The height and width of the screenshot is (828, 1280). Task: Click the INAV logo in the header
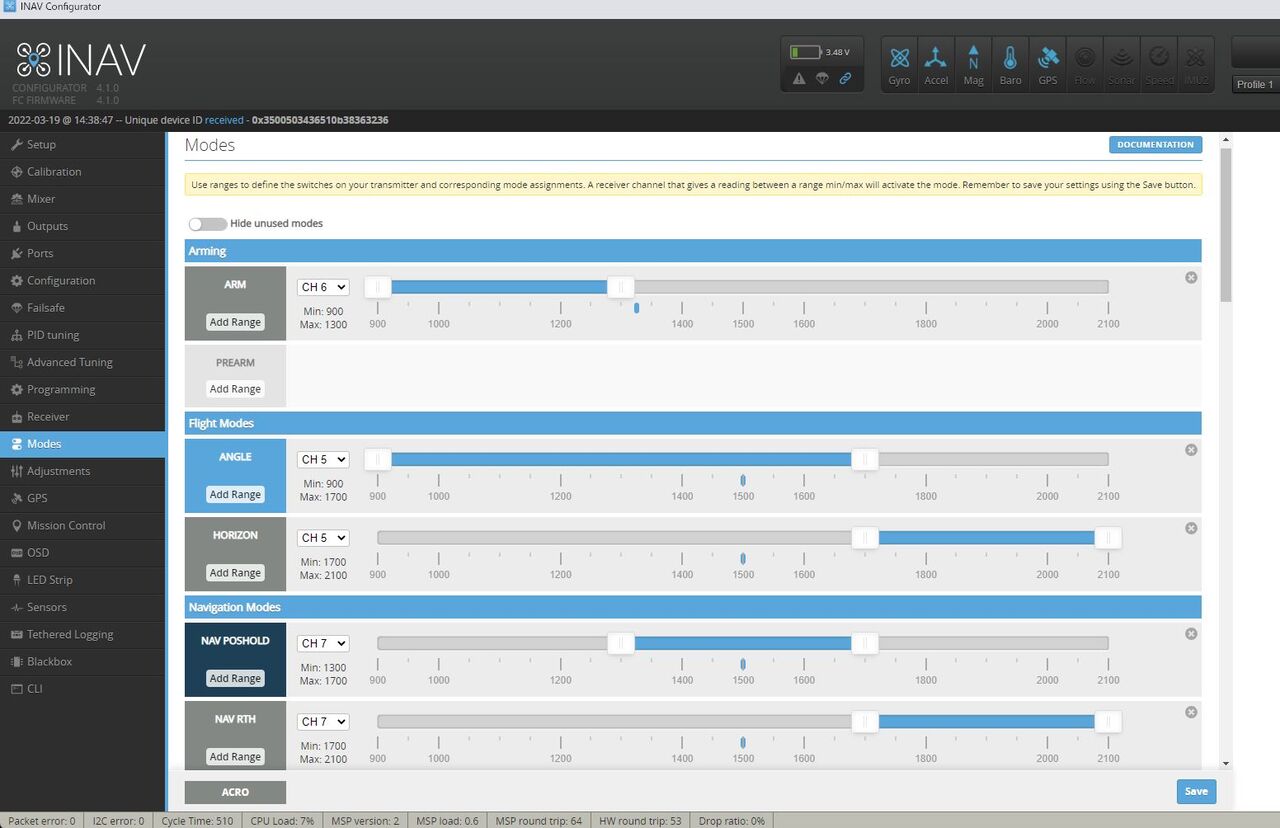[x=81, y=61]
